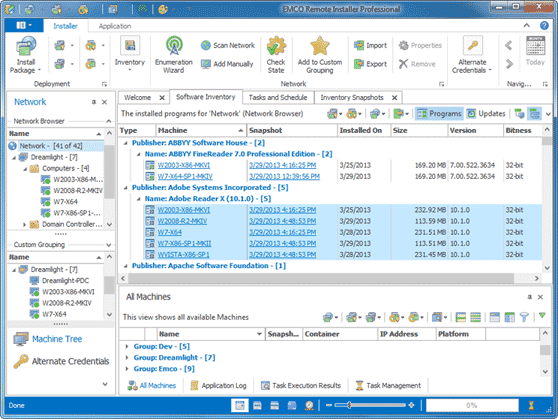The height and width of the screenshot is (419, 558).
Task: Click Scan Network in the ribbon
Action: (x=228, y=45)
